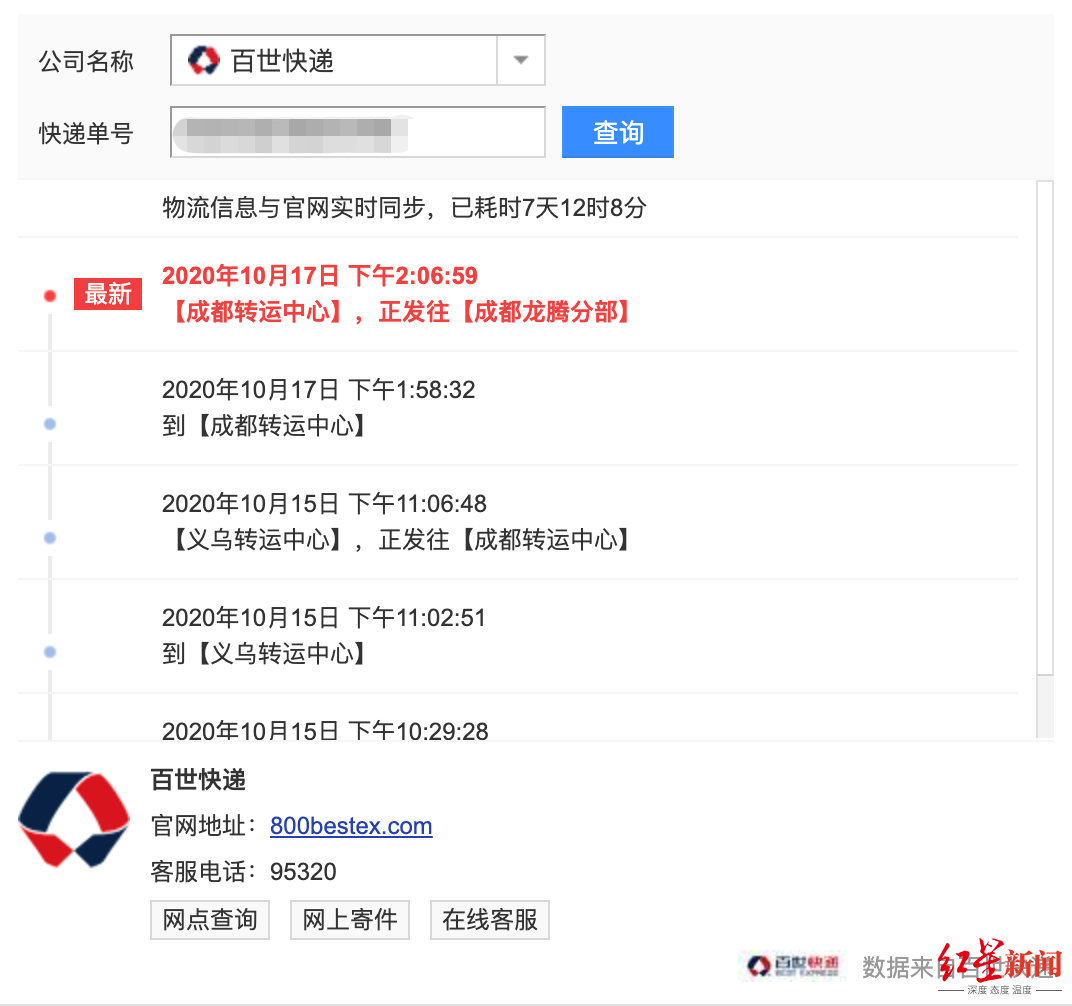Click the 已耗时7天12时8分 status text
This screenshot has height=1006, width=1072.
pos(548,207)
